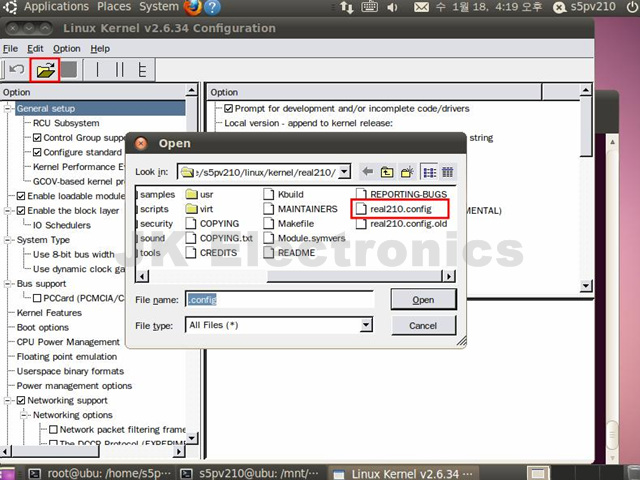
Task: Collapse the Networking options tree node
Action: point(24,415)
